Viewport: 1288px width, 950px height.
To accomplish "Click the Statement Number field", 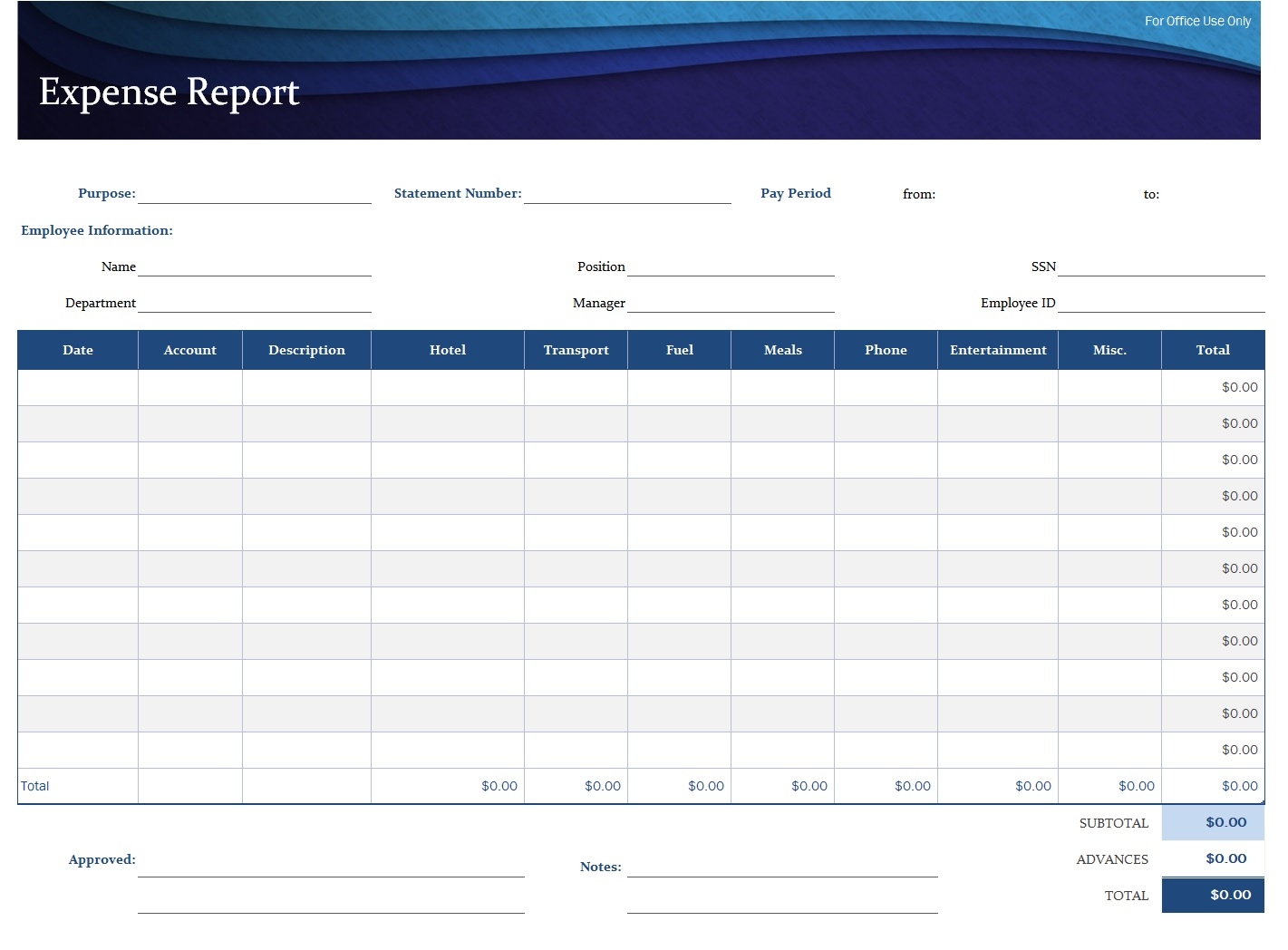I will 627,198.
